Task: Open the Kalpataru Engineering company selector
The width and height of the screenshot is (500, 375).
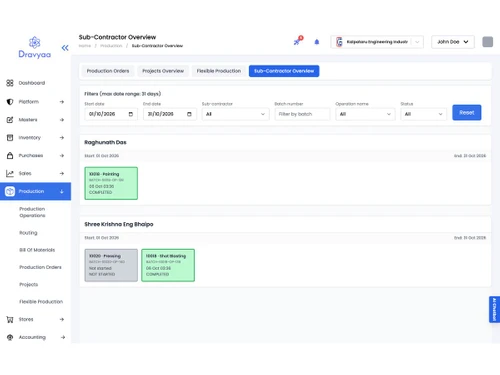Action: pyautogui.click(x=377, y=42)
